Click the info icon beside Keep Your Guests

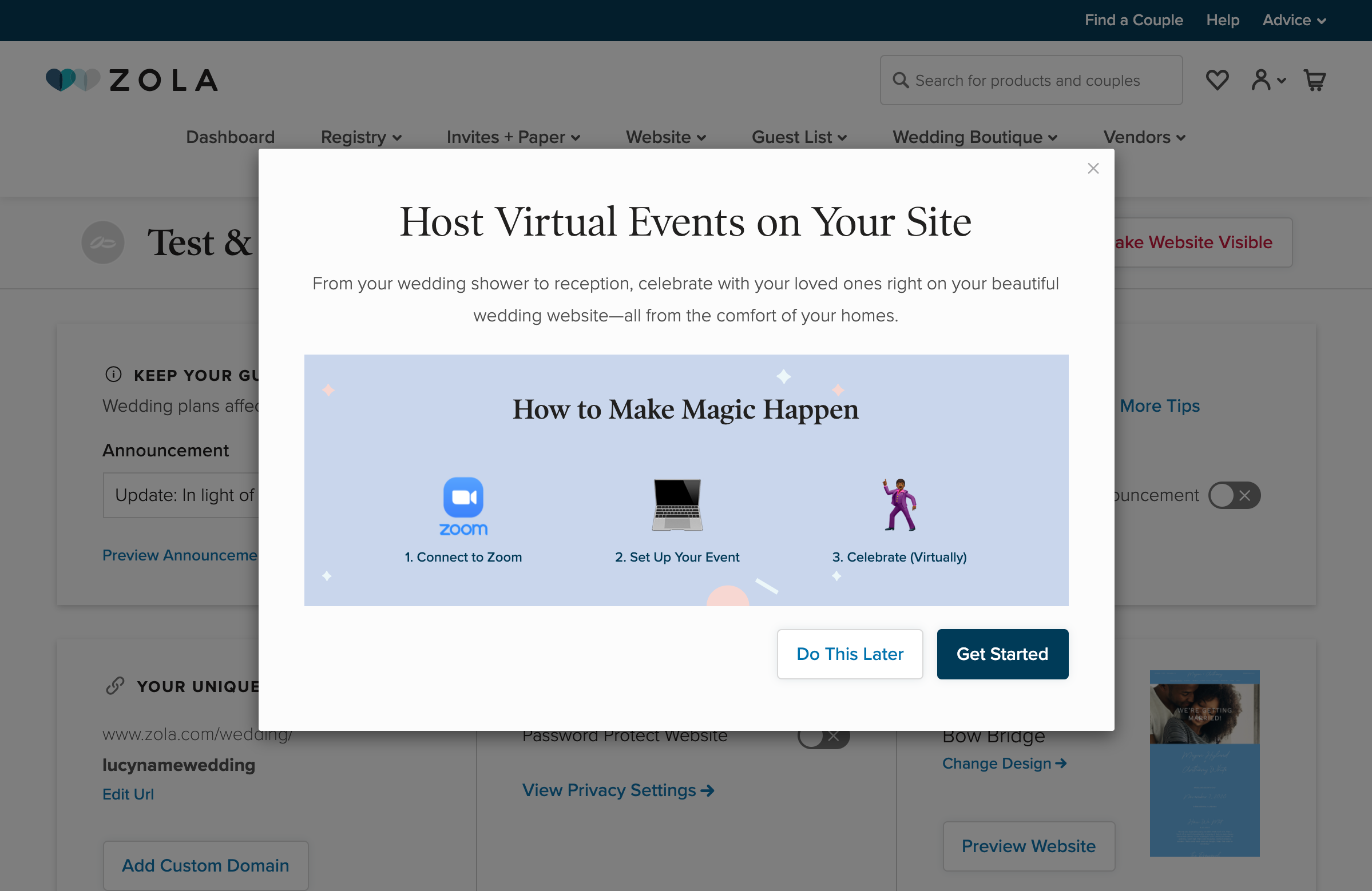pyautogui.click(x=113, y=375)
